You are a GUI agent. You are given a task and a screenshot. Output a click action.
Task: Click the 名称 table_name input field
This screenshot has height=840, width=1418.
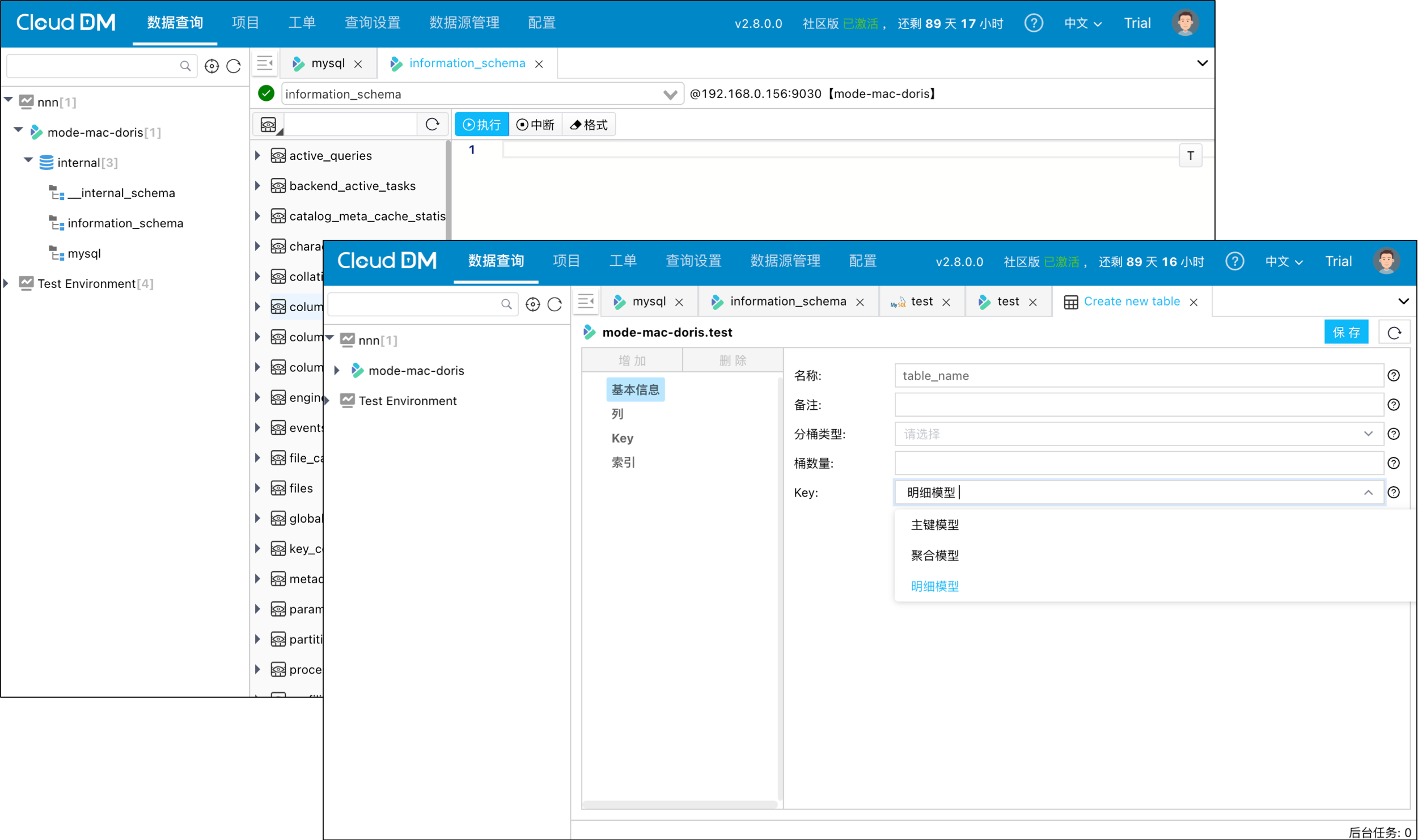[x=1138, y=375]
